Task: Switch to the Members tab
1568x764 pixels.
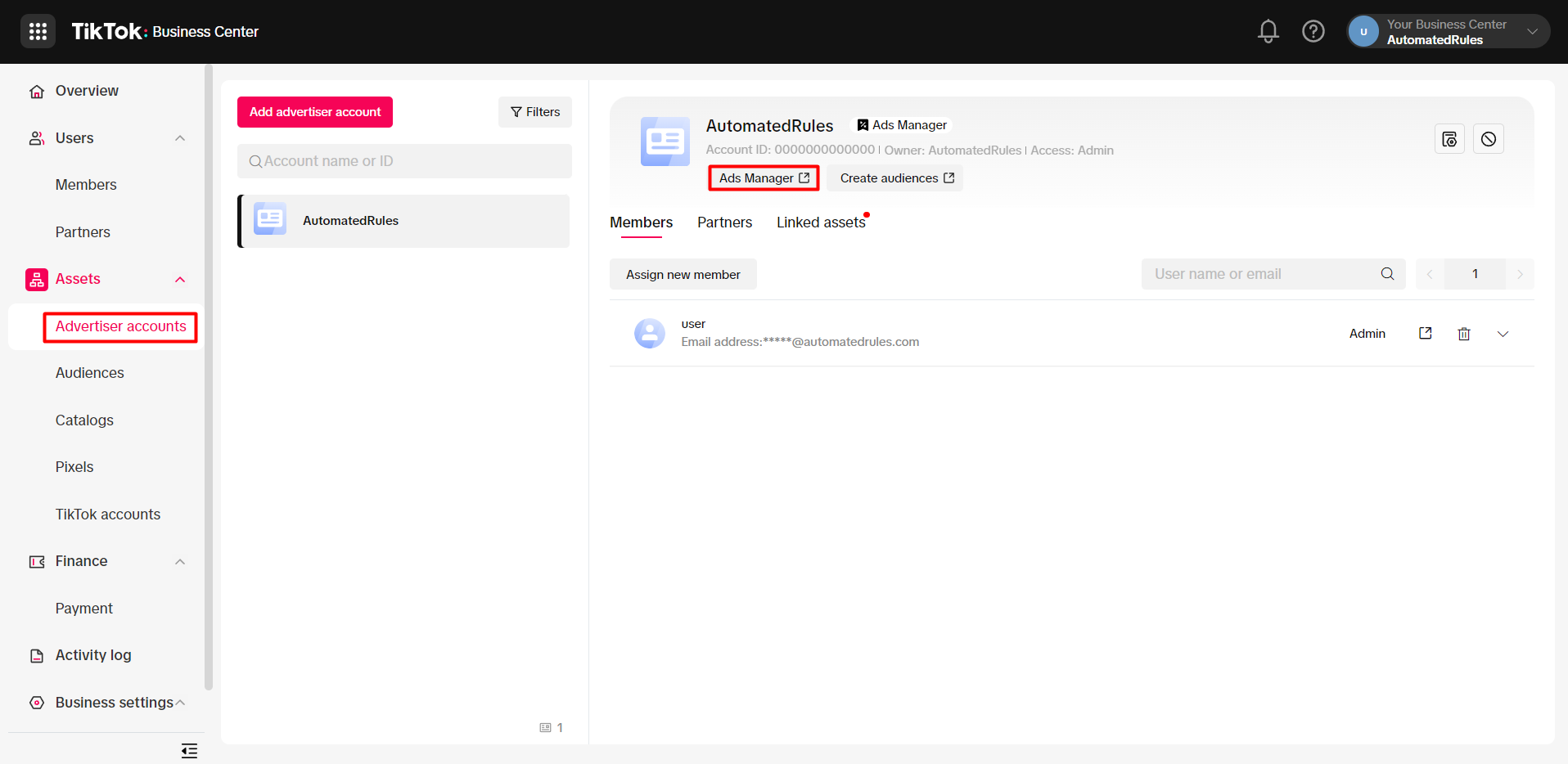Action: (x=641, y=222)
